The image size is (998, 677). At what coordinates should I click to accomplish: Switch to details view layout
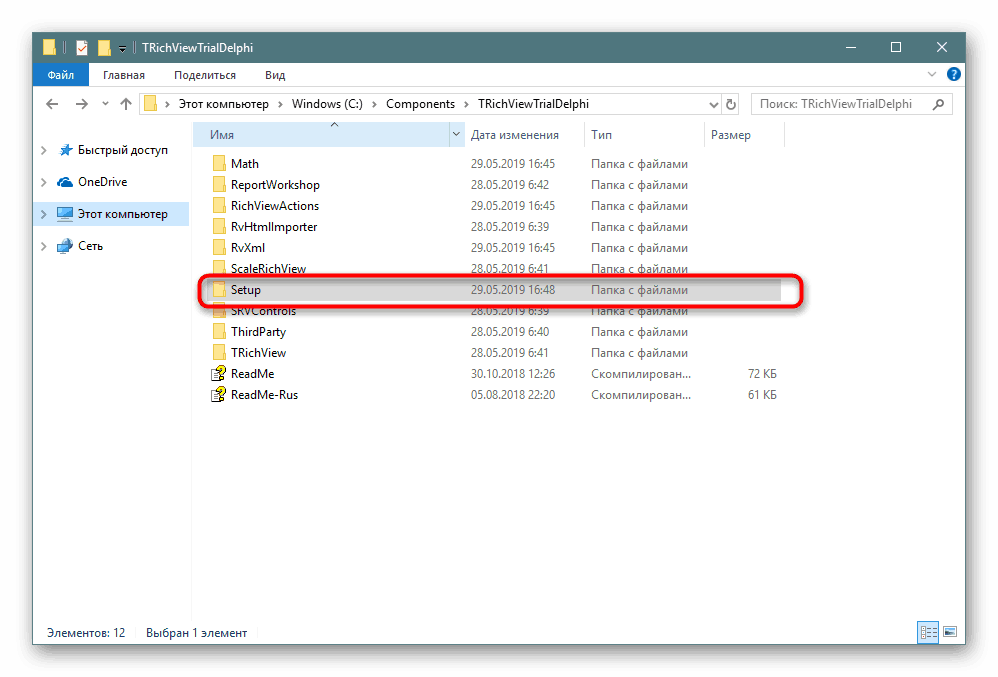click(928, 632)
